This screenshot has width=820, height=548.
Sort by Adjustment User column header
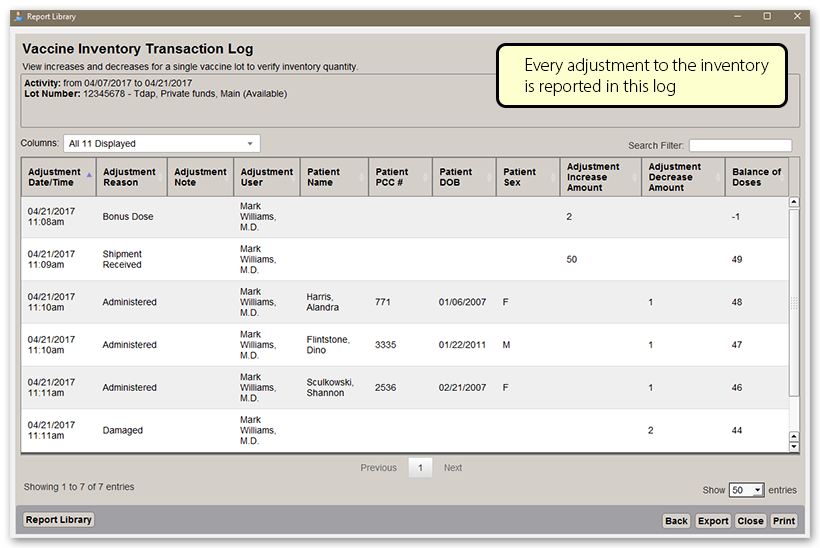pyautogui.click(x=267, y=177)
